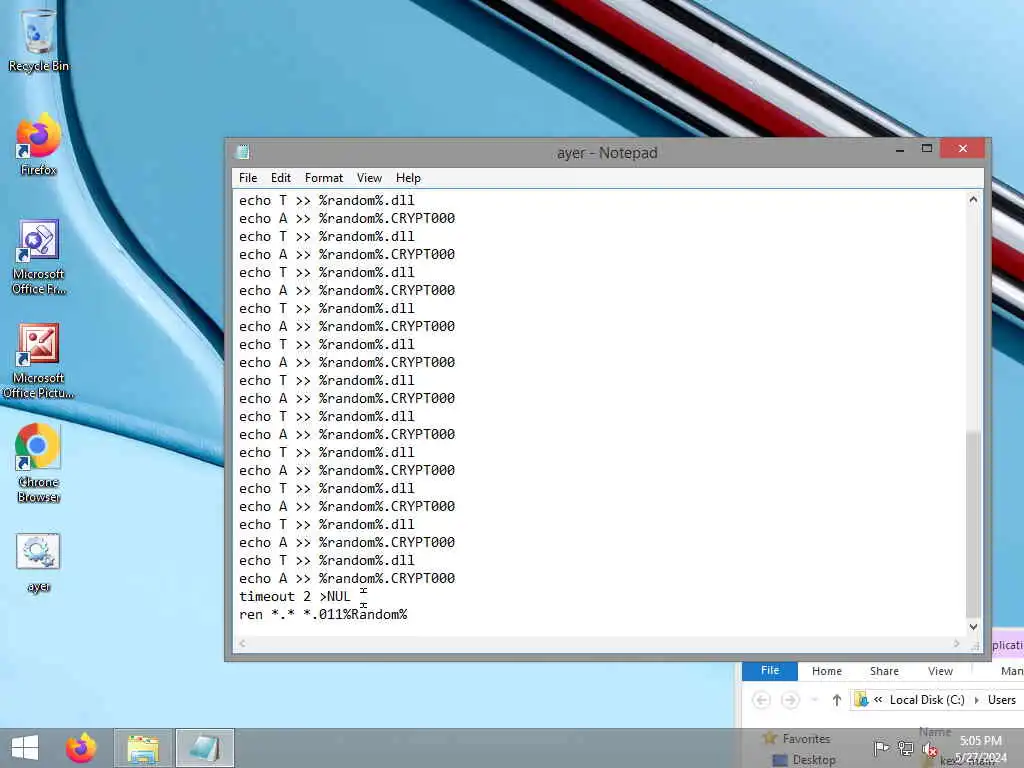Open network icon in system tray
Image resolution: width=1024 pixels, height=768 pixels.
(x=905, y=748)
